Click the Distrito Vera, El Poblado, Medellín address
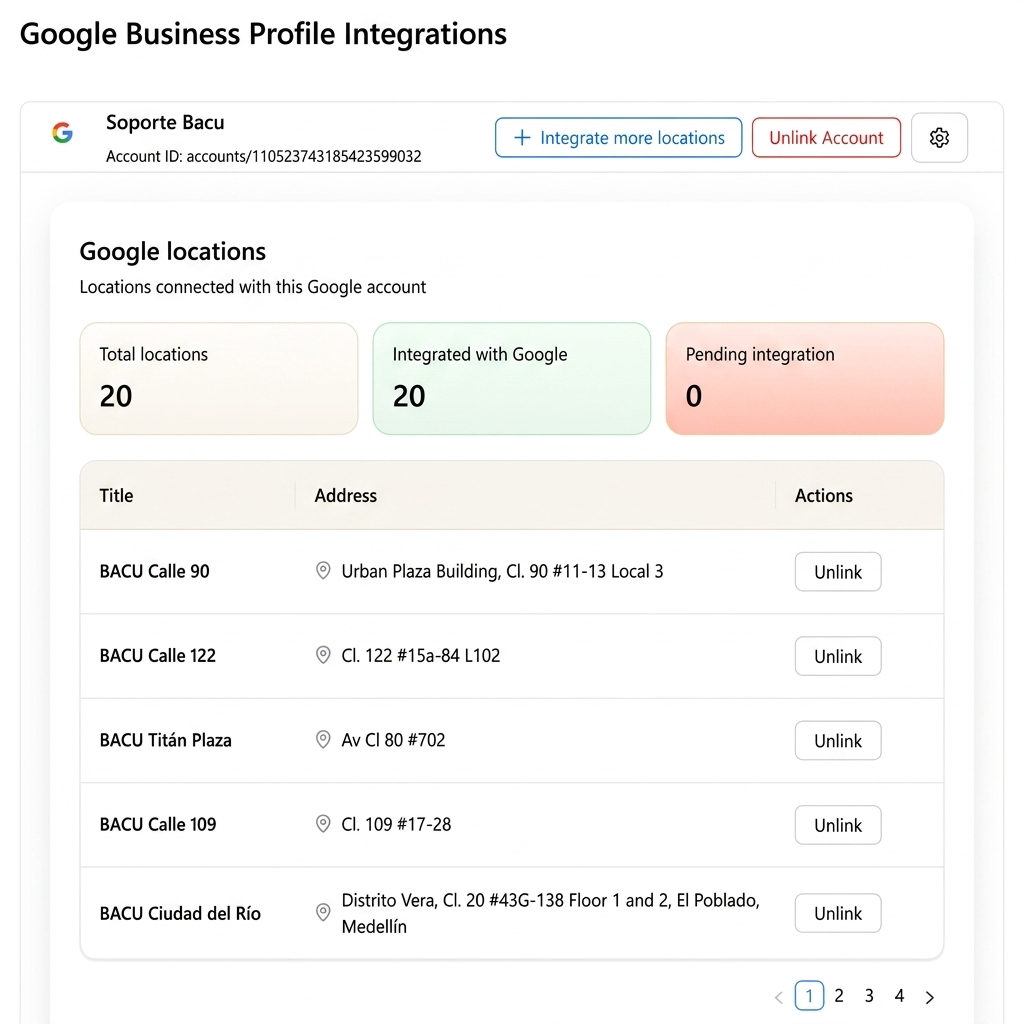 551,913
